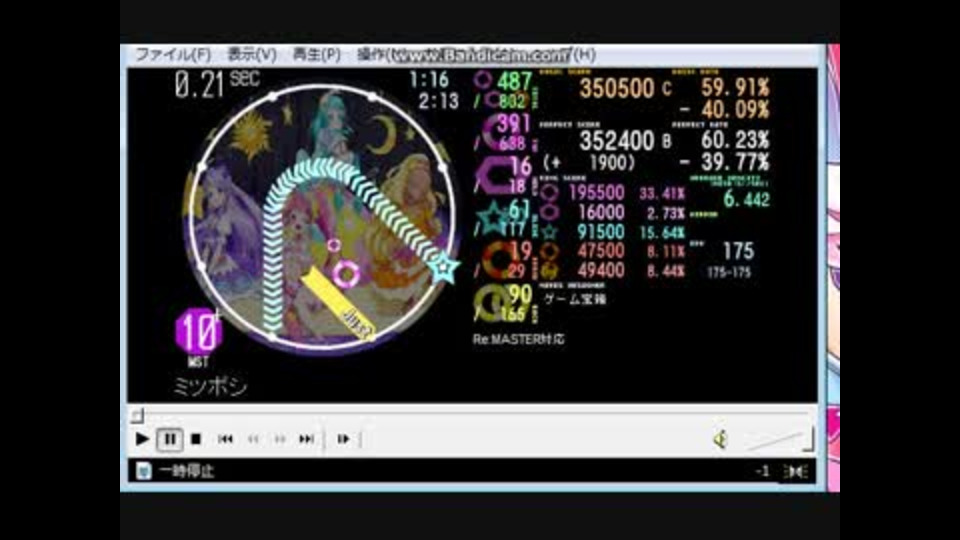Click the Pause button
960x540 pixels.
point(170,439)
